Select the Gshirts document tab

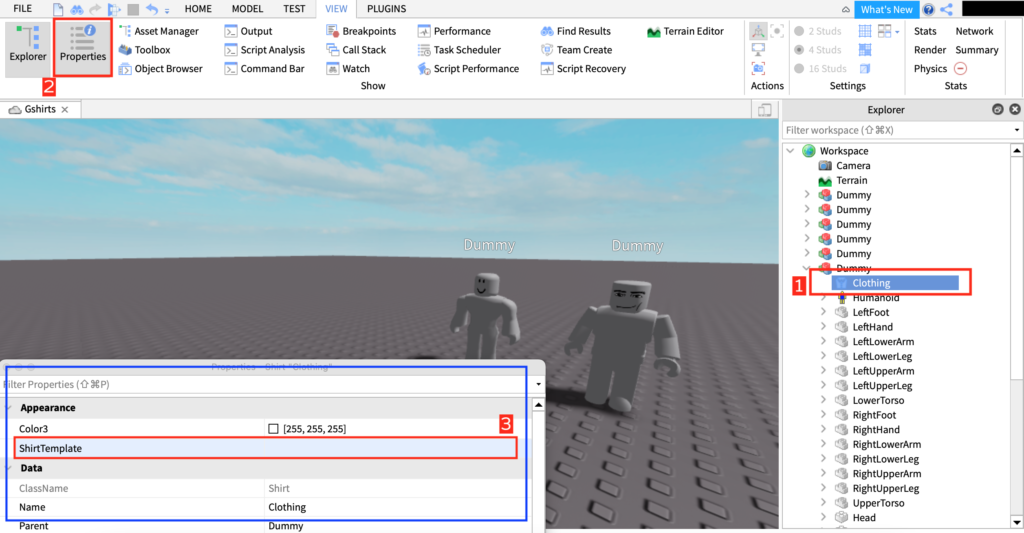coord(39,109)
